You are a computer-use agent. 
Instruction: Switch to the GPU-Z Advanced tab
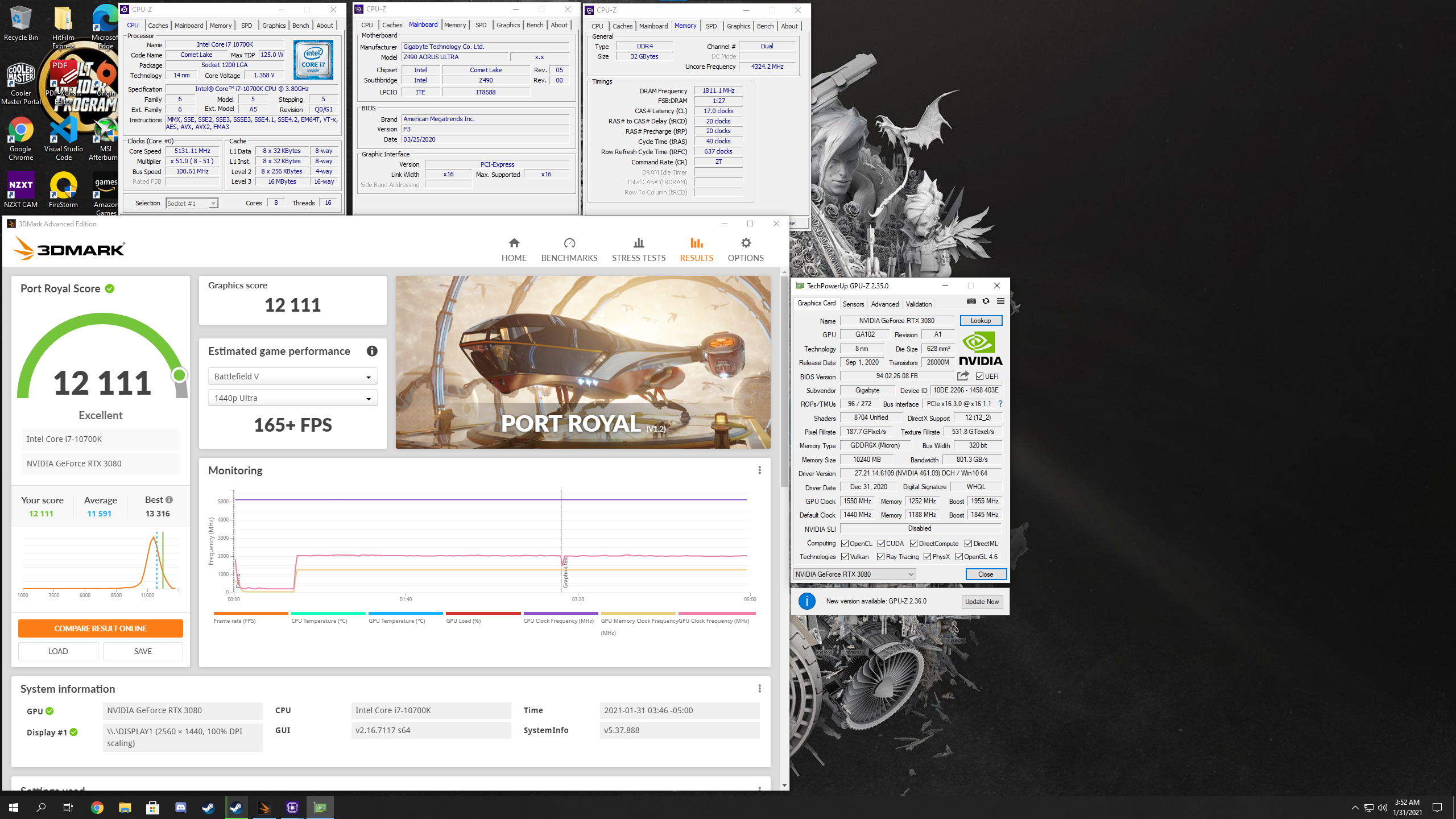[885, 304]
